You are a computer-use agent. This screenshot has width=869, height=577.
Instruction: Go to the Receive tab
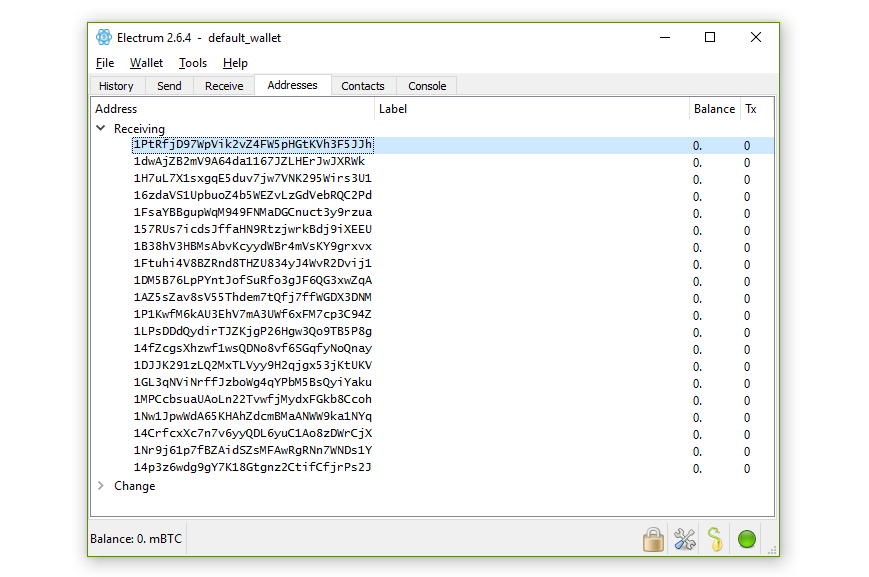coord(224,86)
